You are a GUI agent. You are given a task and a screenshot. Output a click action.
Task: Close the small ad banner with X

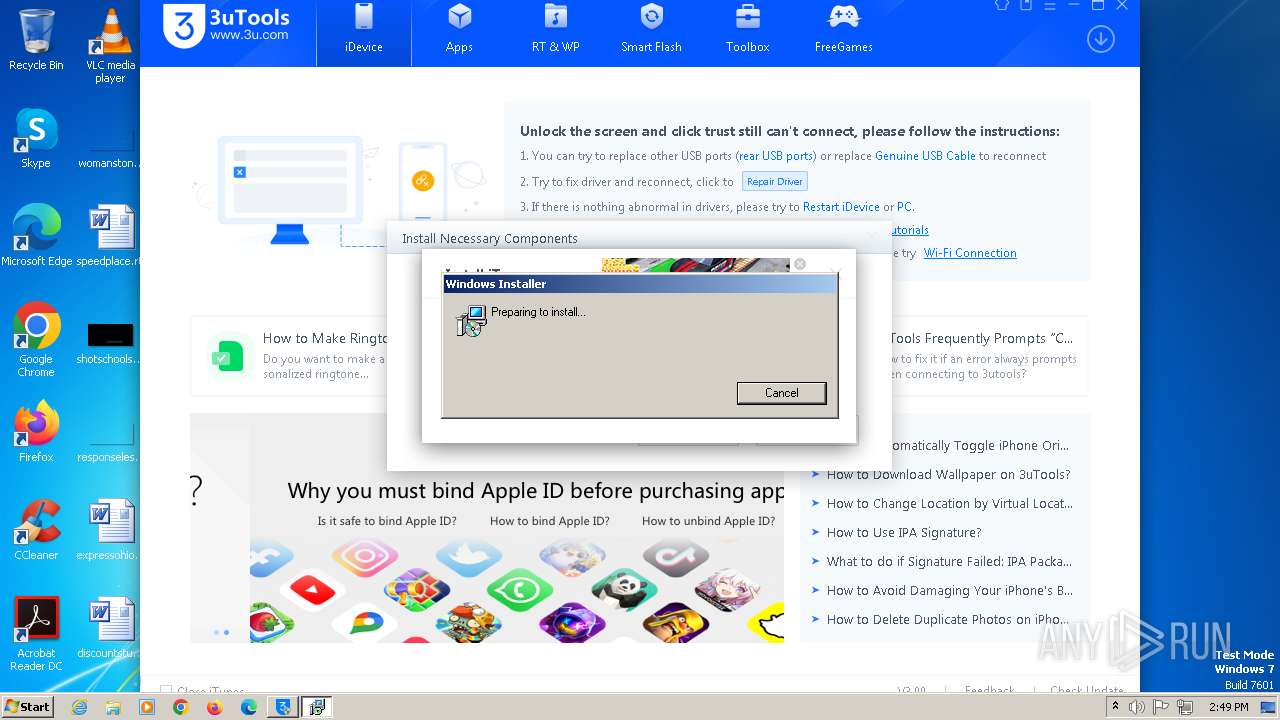coord(799,265)
